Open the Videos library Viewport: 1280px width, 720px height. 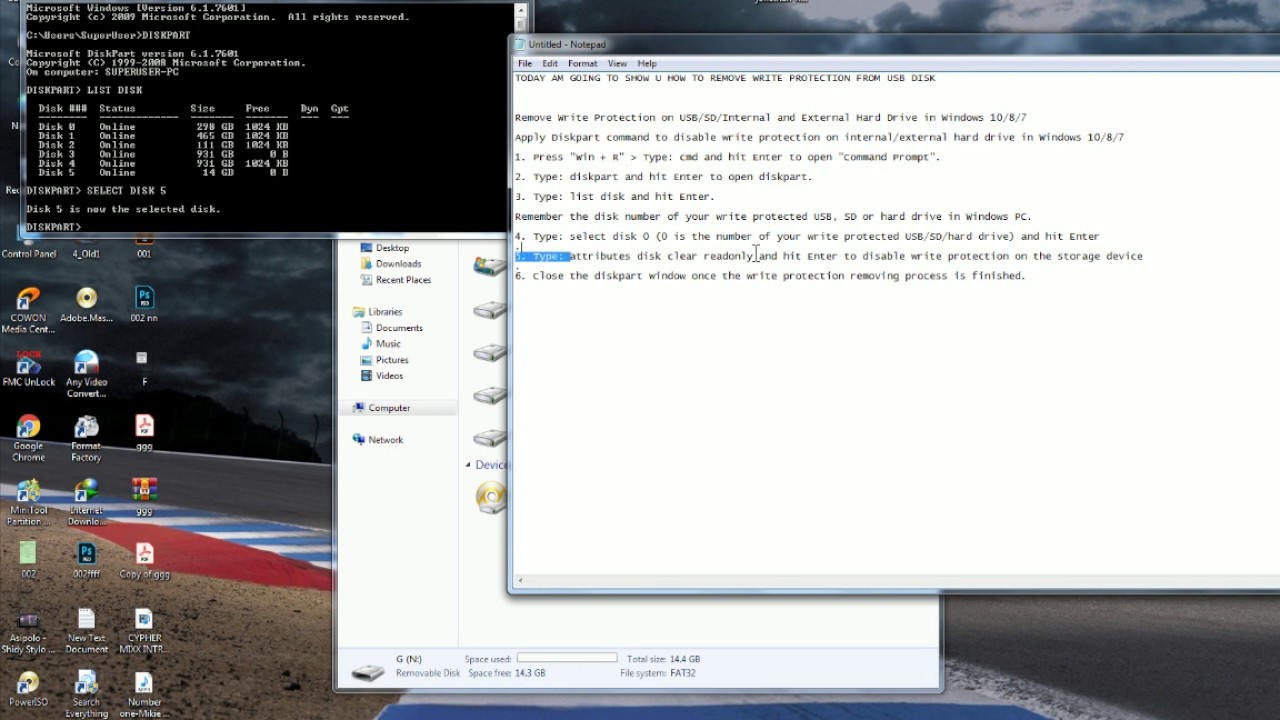coord(389,376)
